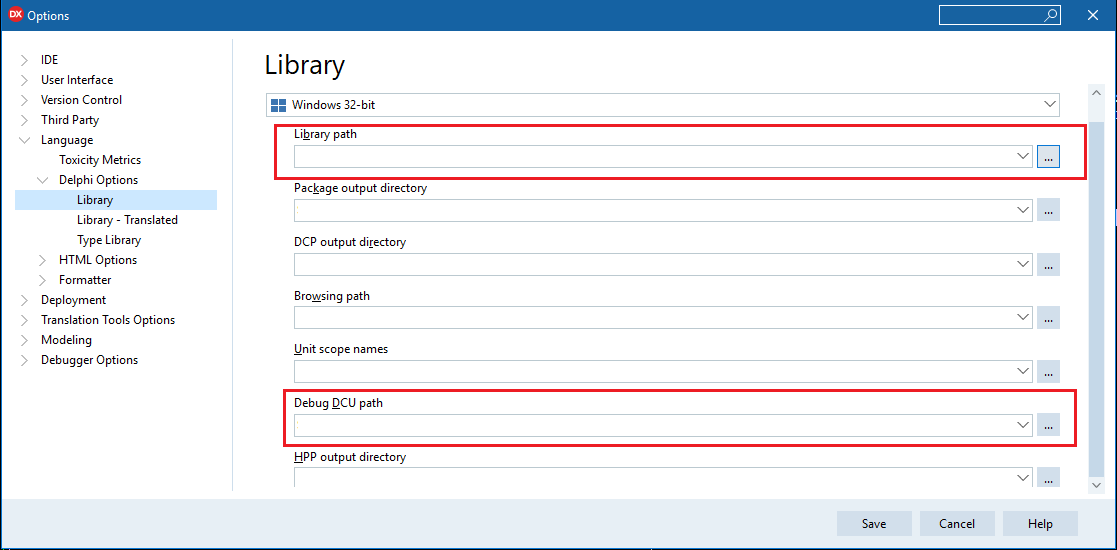Select the Deployment tree item label
This screenshot has width=1117, height=550.
(x=73, y=300)
